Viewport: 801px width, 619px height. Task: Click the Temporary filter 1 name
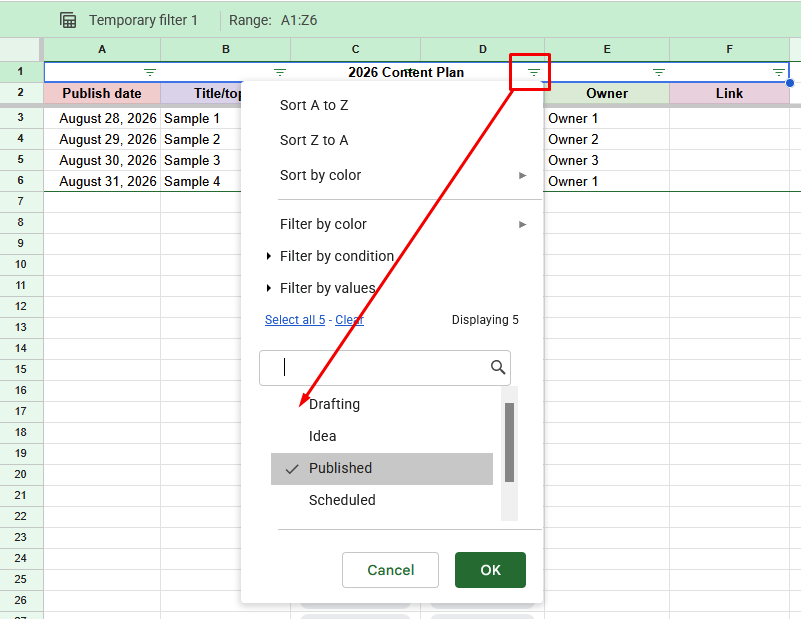click(x=143, y=20)
